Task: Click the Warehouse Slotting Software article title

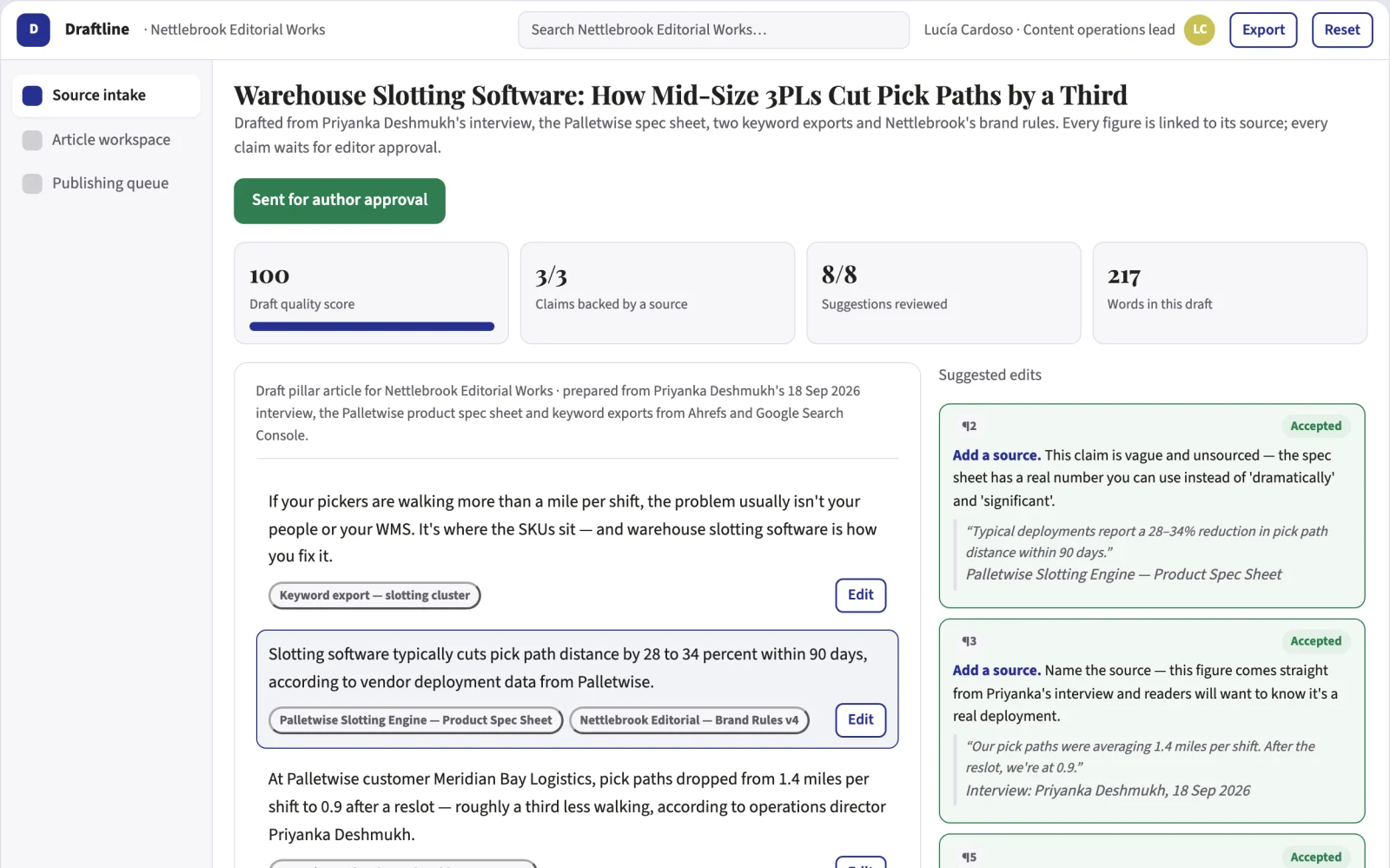Action: click(x=680, y=95)
